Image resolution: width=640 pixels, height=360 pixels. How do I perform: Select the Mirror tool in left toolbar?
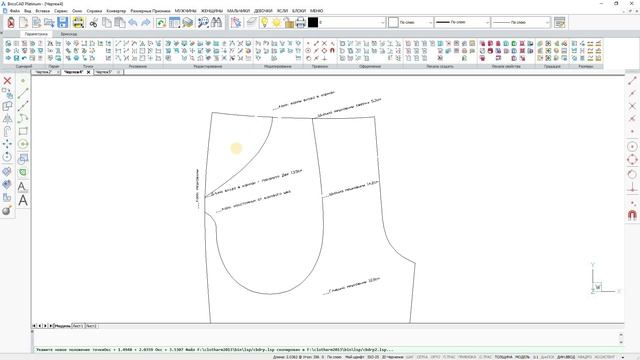[7, 118]
